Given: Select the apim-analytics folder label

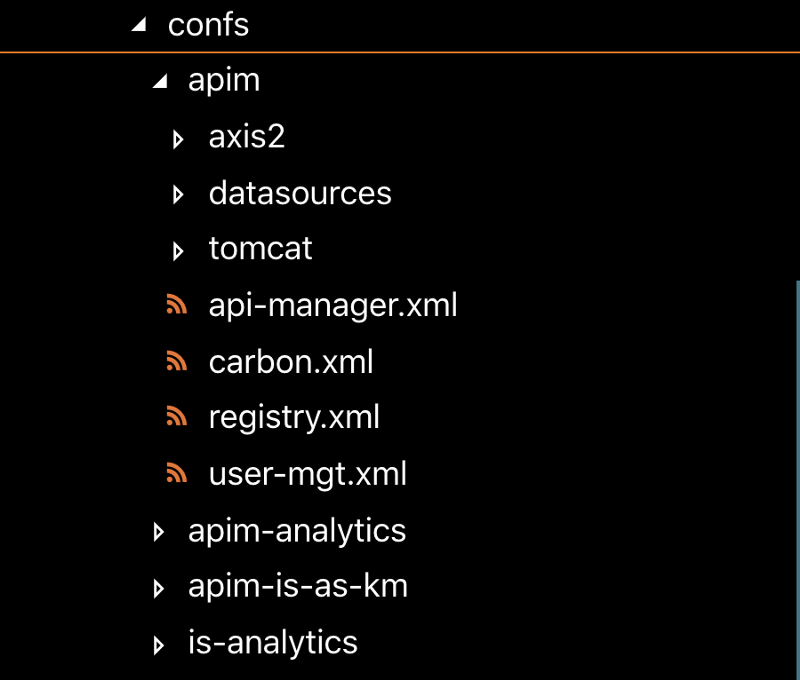Looking at the screenshot, I should (297, 531).
